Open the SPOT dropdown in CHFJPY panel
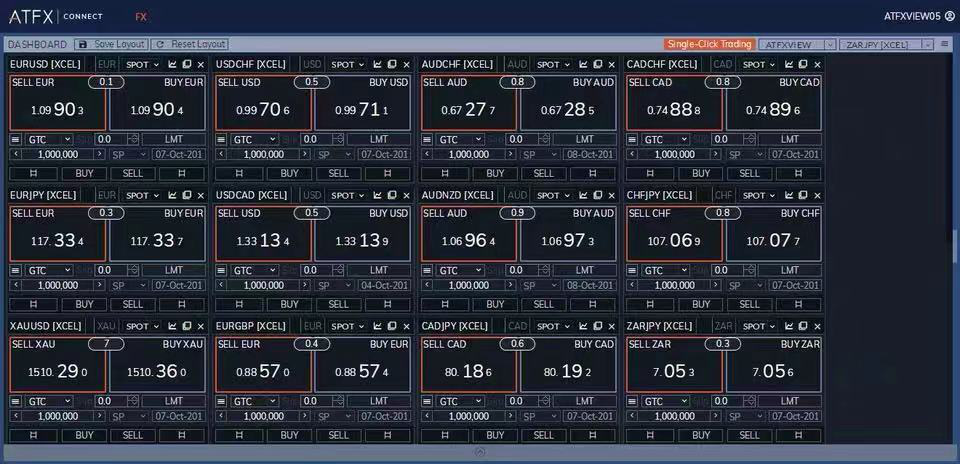This screenshot has width=960, height=464. click(759, 195)
